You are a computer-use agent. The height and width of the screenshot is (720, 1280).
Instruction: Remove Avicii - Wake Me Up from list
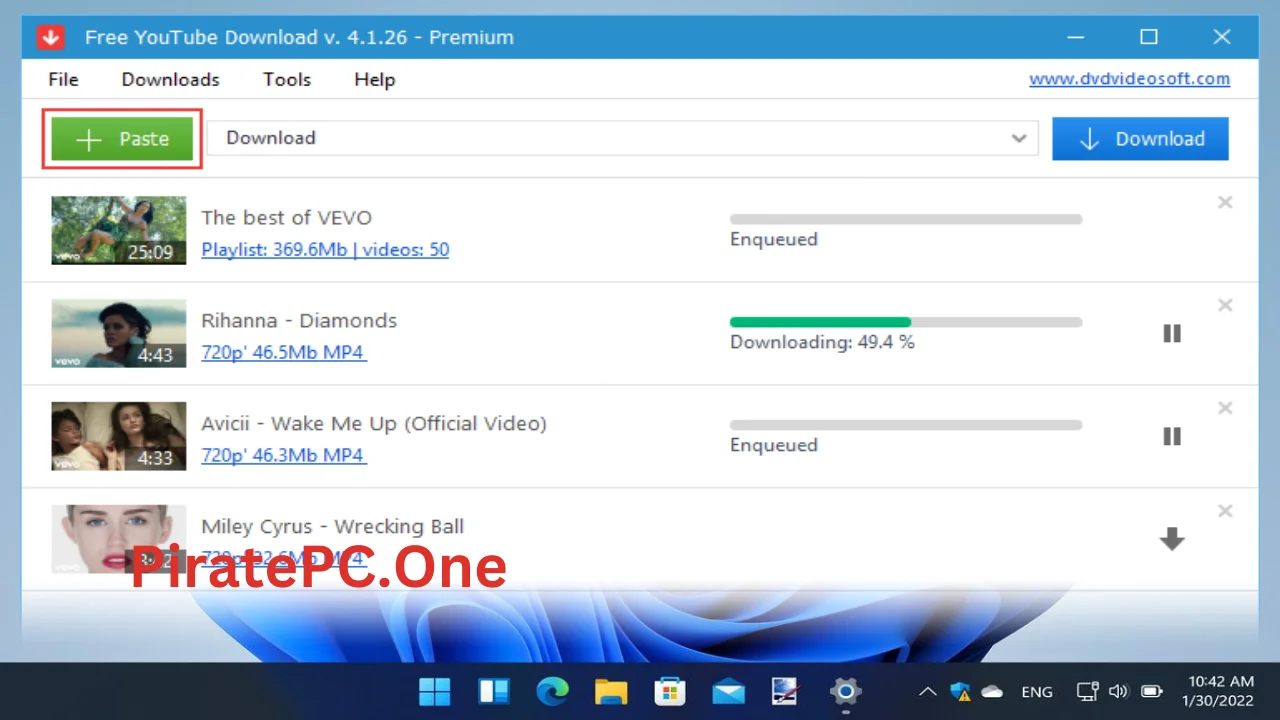tap(1225, 408)
